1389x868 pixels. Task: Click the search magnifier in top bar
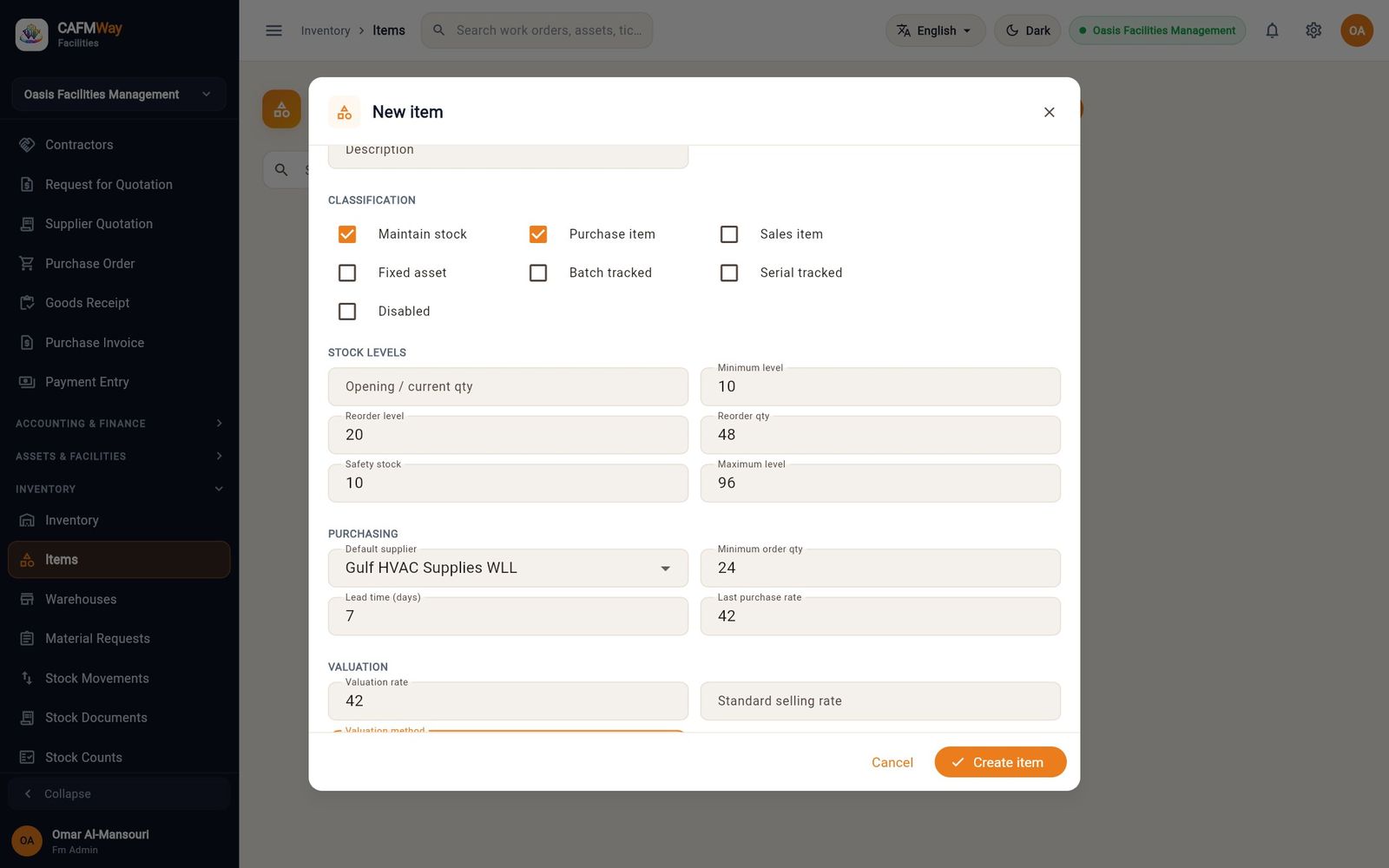point(439,30)
